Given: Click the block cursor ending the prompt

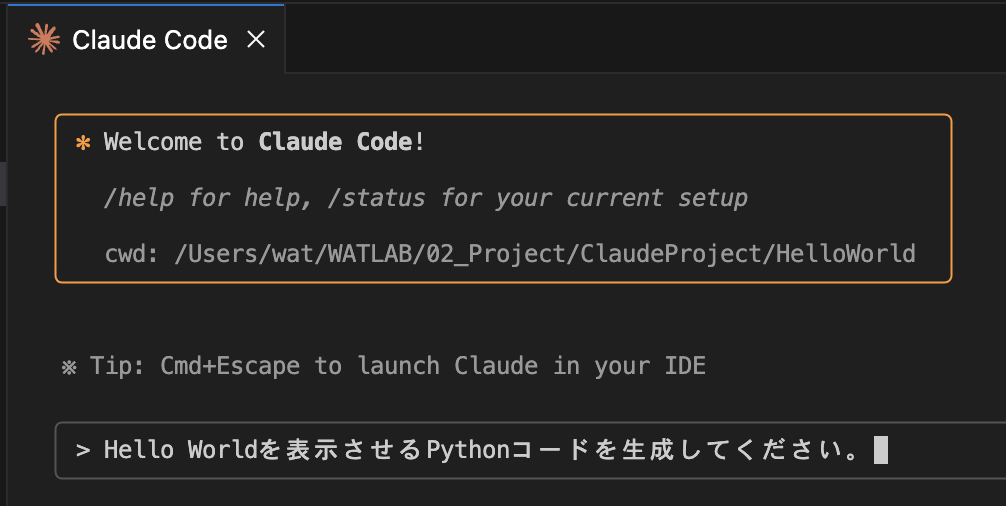Looking at the screenshot, I should (x=880, y=451).
